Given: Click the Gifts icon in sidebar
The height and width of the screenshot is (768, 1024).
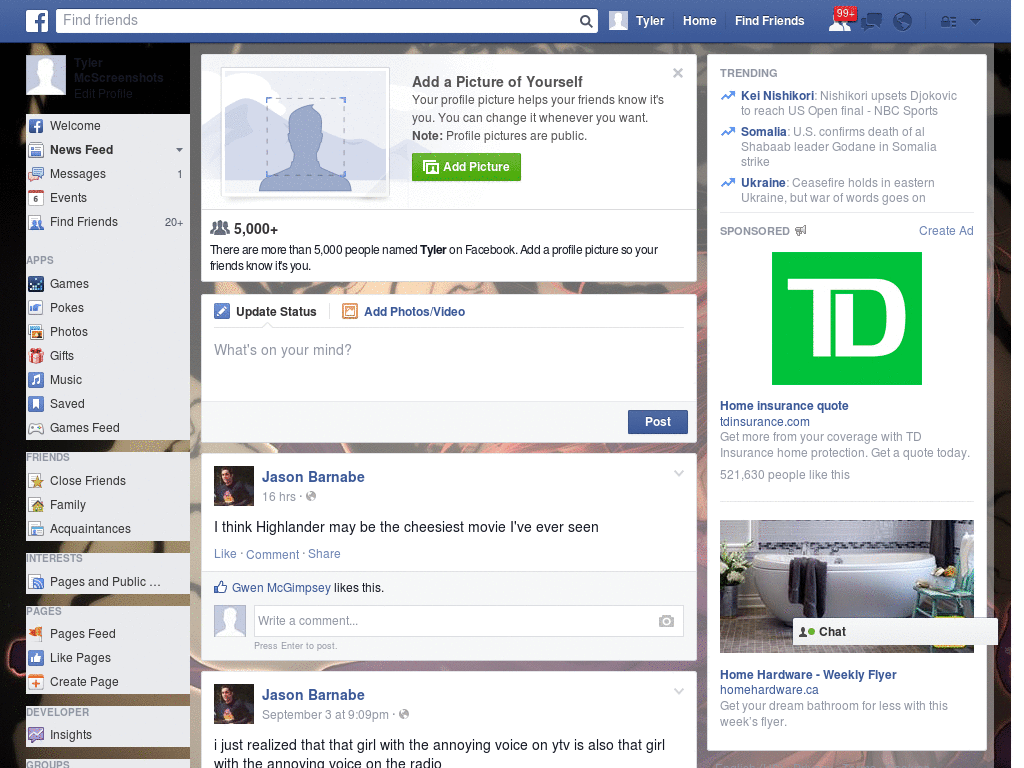Looking at the screenshot, I should pyautogui.click(x=36, y=356).
